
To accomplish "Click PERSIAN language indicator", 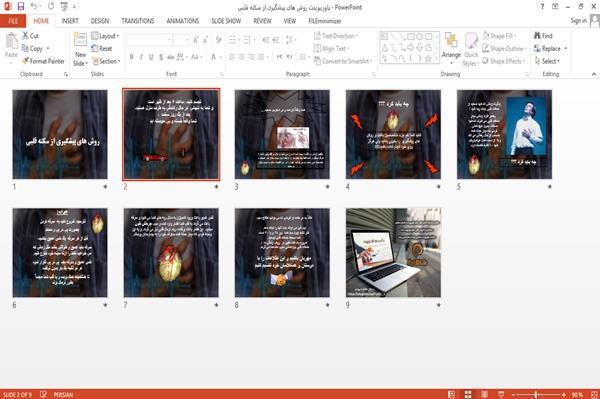I will click(x=63, y=394).
